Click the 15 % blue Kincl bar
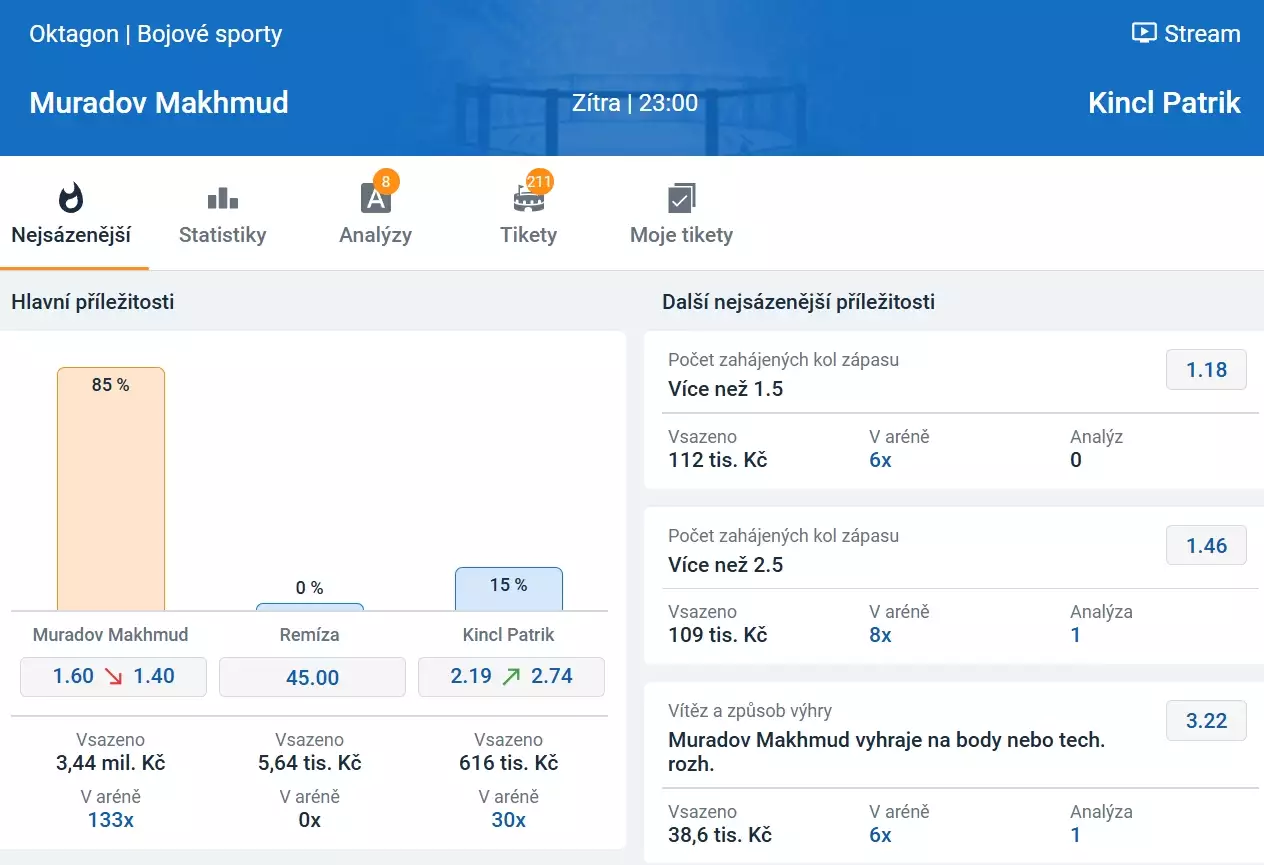Image resolution: width=1264 pixels, height=865 pixels. click(508, 590)
